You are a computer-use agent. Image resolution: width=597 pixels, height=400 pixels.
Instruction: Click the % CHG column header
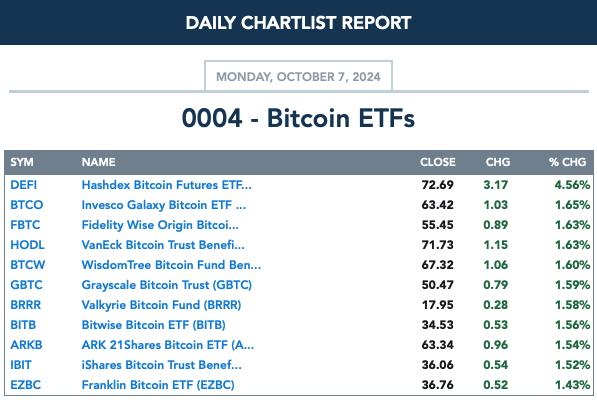coord(567,162)
